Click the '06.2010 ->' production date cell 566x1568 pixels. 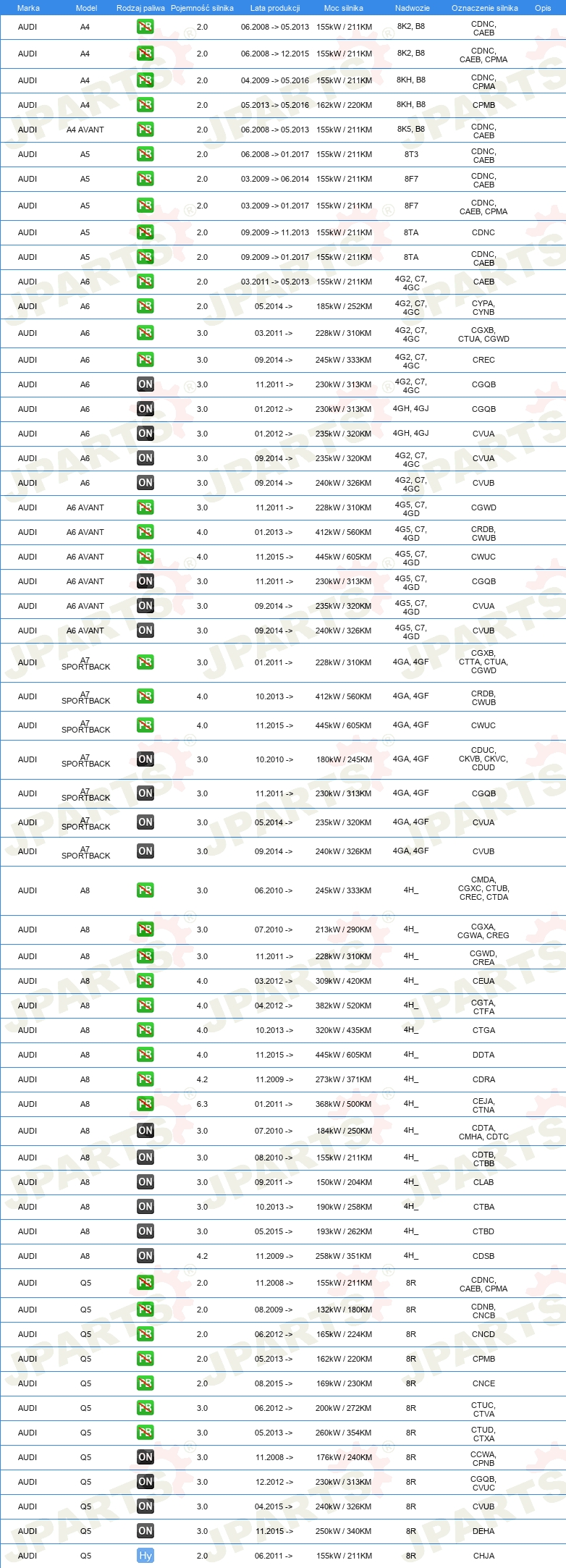274,890
